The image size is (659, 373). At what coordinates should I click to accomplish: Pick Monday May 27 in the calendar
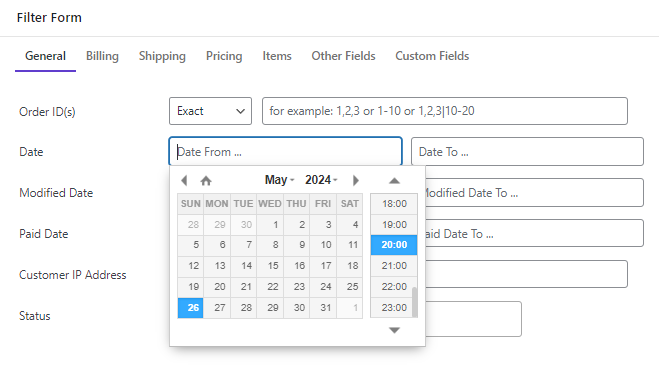click(217, 308)
